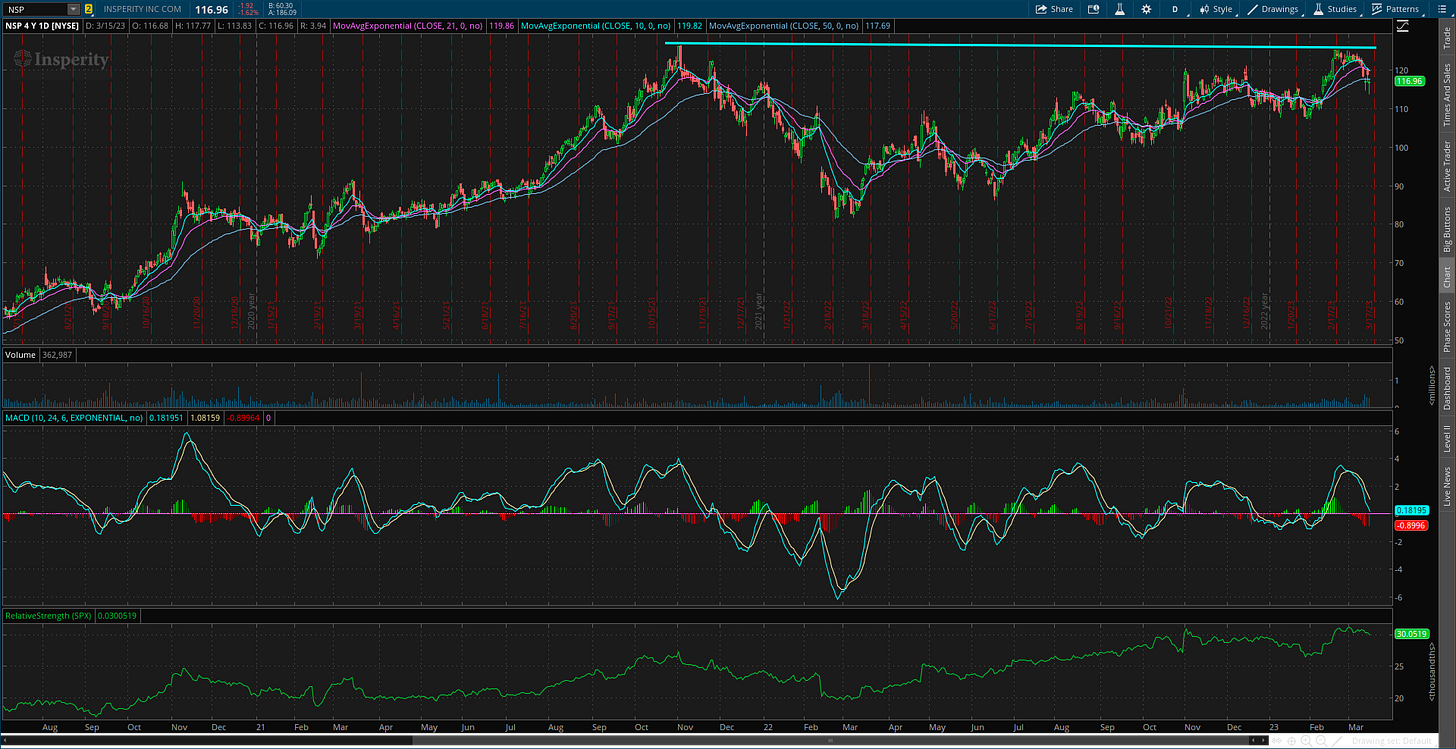Click the MACD (10, 24, 6, EXPONENTIAL) label
The image size is (1456, 749).
pos(74,417)
